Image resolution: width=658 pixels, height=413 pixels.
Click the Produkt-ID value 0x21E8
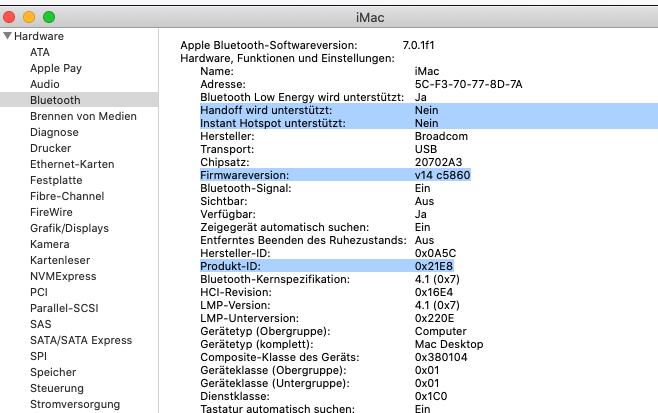tap(433, 266)
